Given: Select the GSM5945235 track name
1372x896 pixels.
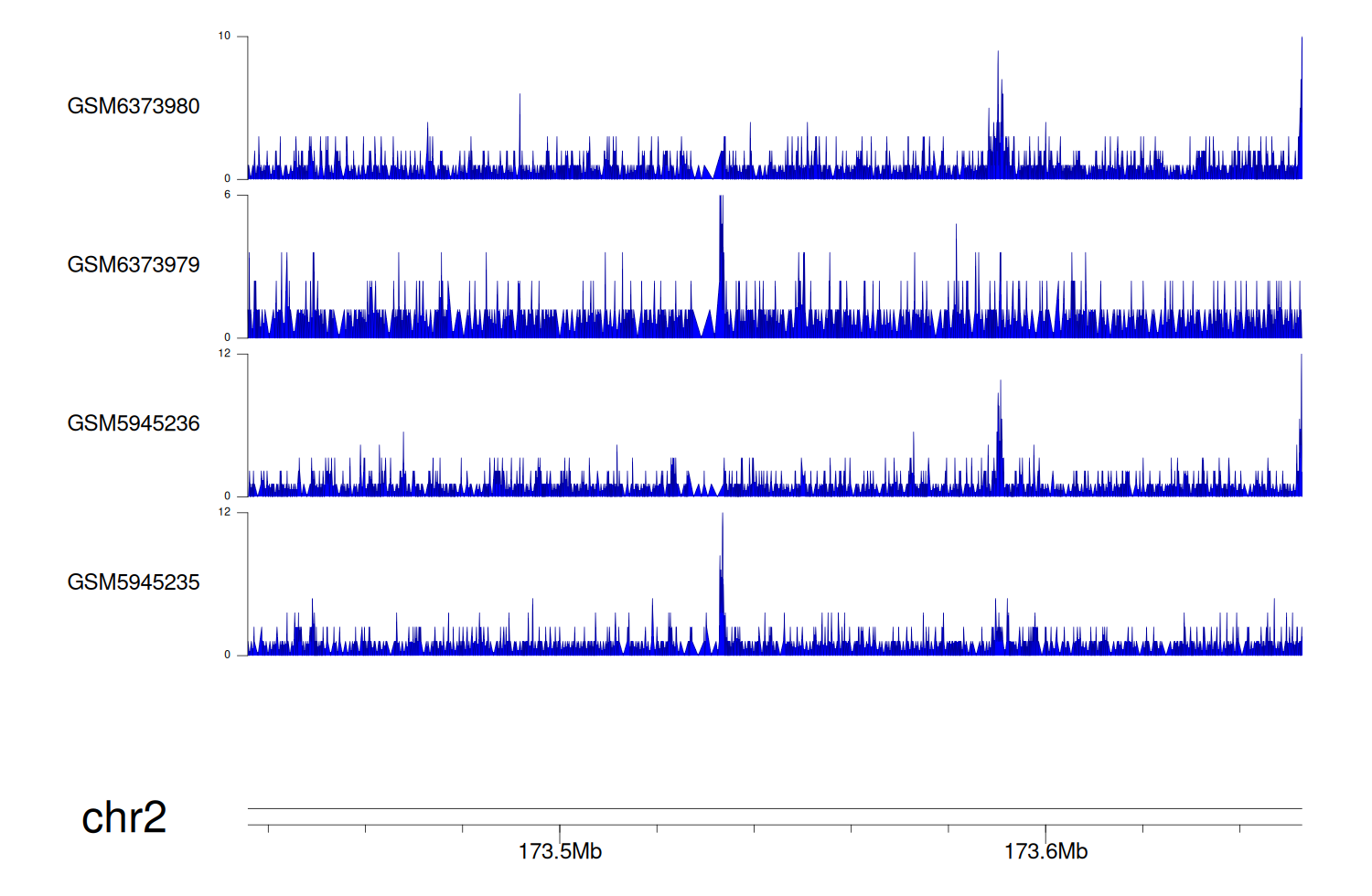Looking at the screenshot, I should pos(134,582).
